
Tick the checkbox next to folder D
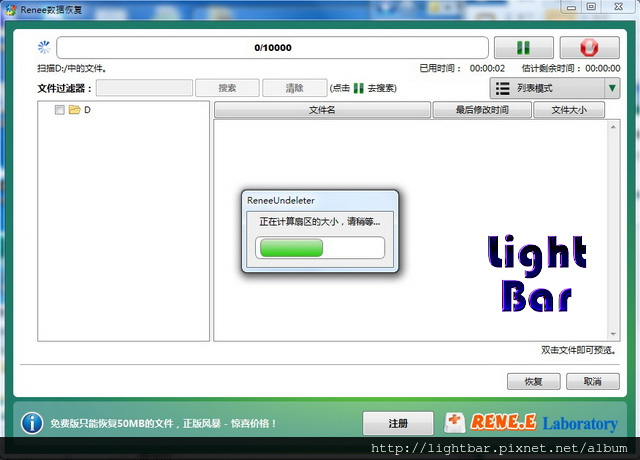60,110
